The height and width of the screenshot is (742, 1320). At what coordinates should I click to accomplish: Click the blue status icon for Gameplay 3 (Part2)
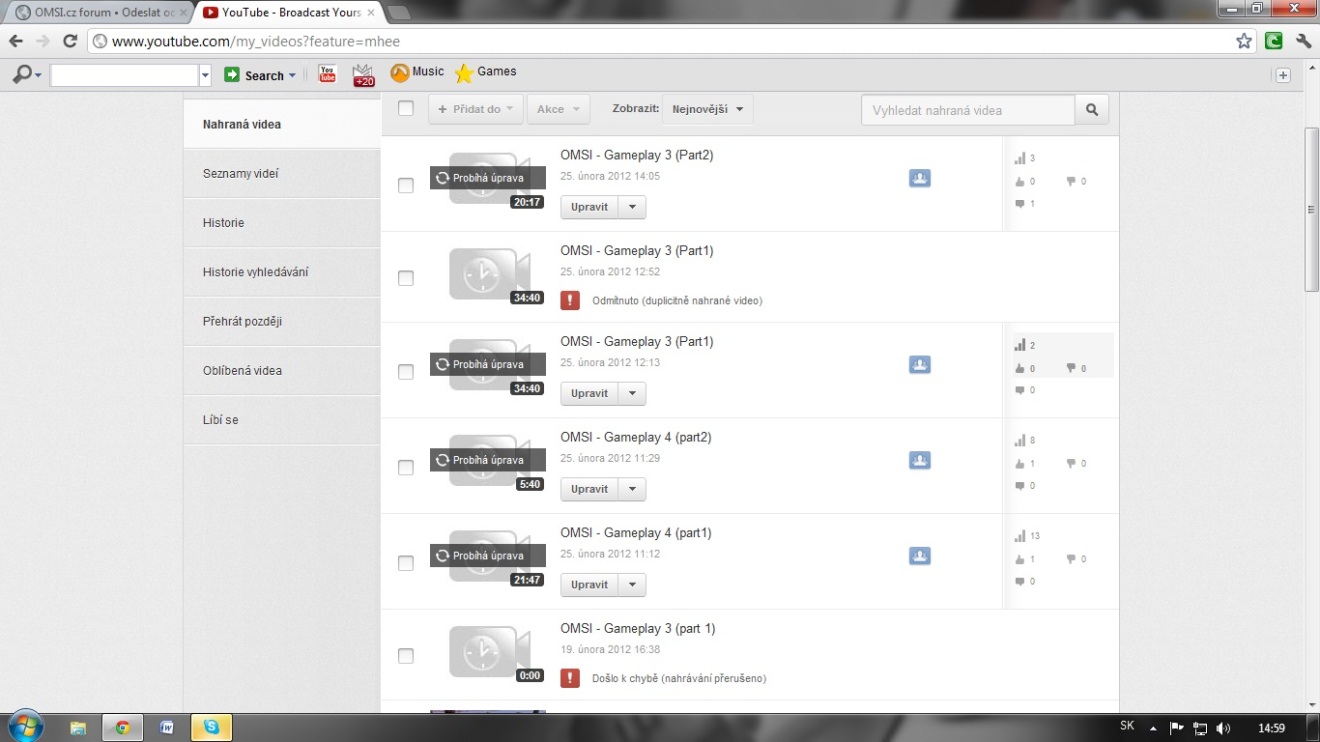point(920,178)
